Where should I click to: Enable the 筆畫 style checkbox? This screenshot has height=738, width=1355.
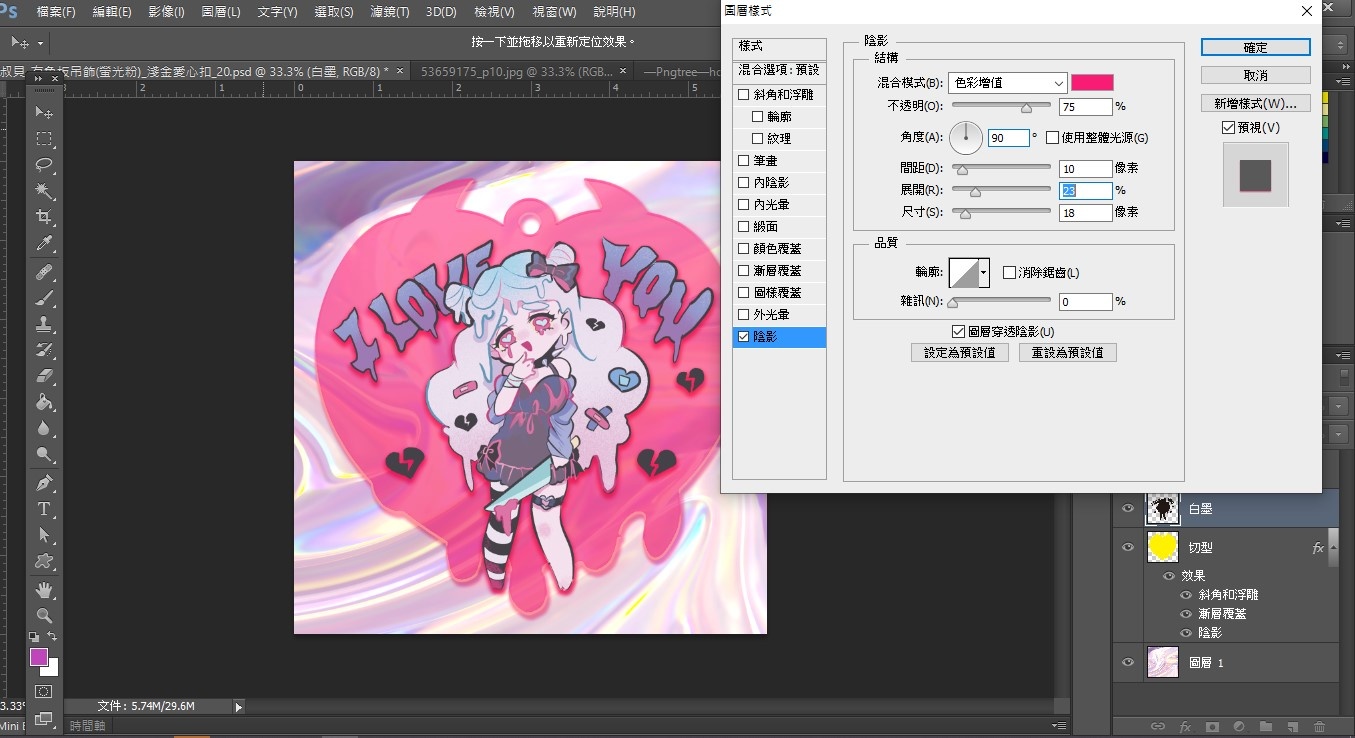click(x=743, y=161)
